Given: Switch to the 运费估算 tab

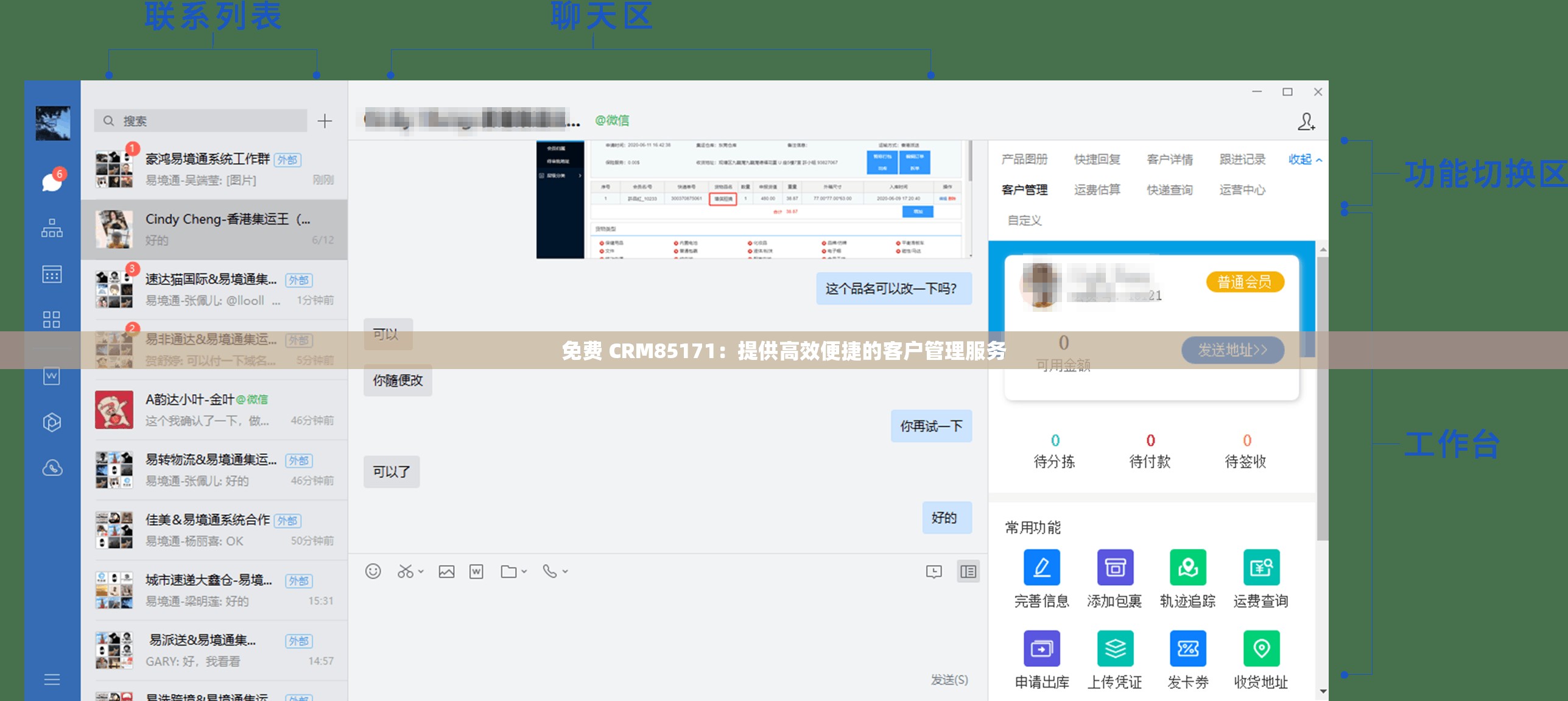Looking at the screenshot, I should point(1097,190).
